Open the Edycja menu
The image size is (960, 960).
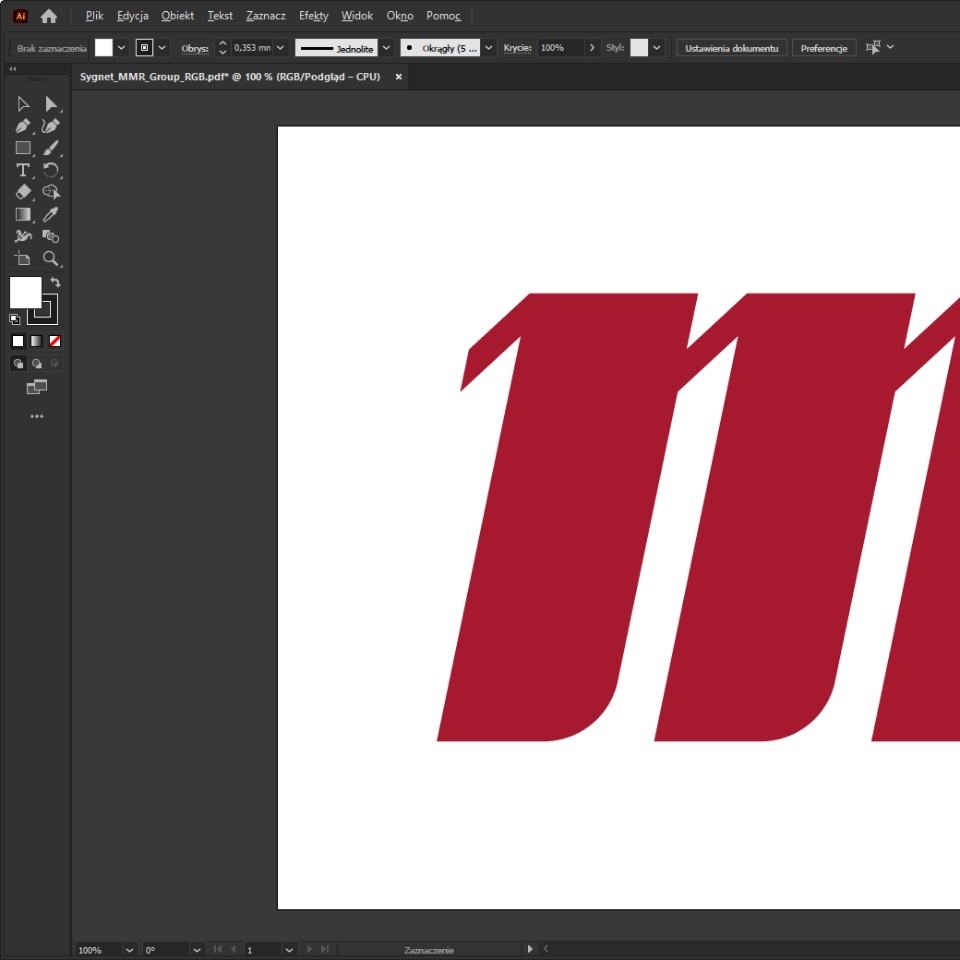(x=133, y=16)
